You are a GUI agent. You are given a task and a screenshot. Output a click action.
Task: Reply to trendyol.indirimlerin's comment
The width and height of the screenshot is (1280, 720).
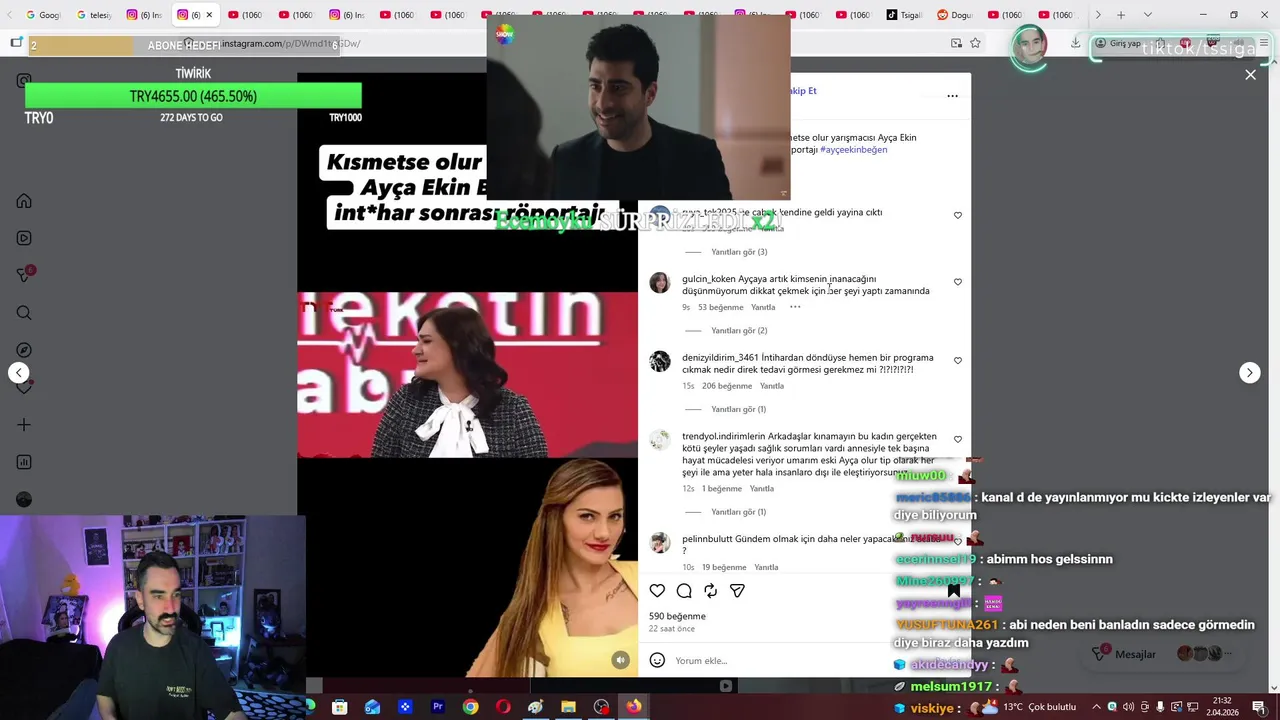pyautogui.click(x=762, y=489)
